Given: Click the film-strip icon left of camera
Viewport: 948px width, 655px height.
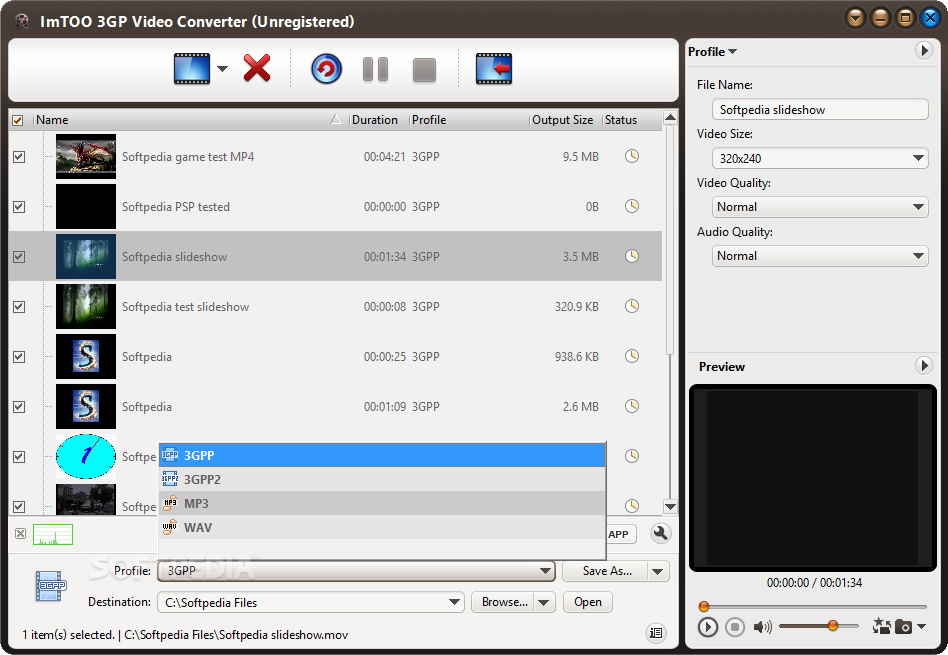Looking at the screenshot, I should tap(881, 627).
